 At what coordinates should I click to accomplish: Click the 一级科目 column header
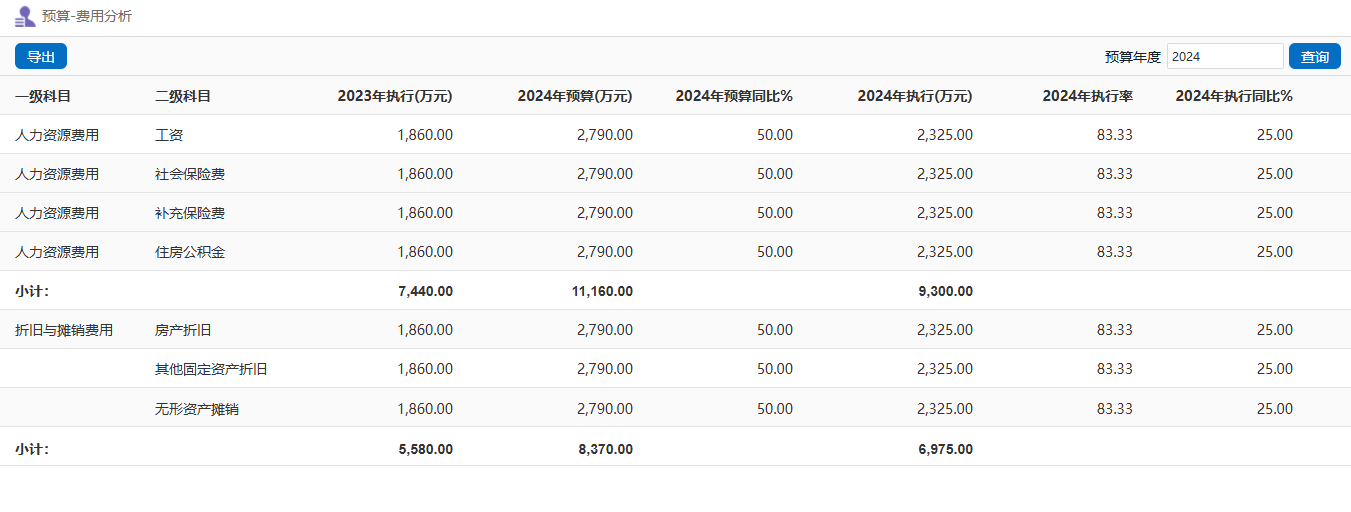pyautogui.click(x=43, y=97)
